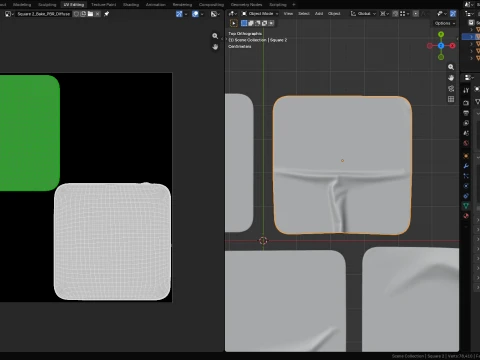Choose the Intersect selection mode icon
Screen dimensions: 480x360
[x=271, y=23]
